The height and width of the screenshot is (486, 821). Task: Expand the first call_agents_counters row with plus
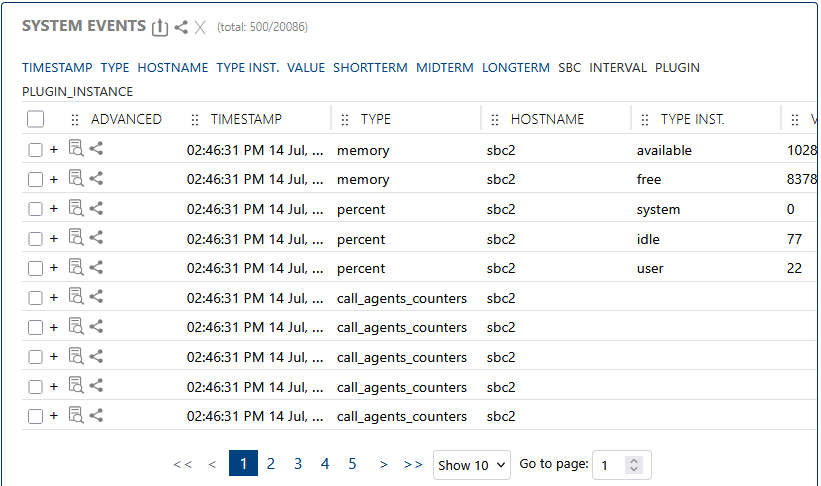(x=54, y=298)
